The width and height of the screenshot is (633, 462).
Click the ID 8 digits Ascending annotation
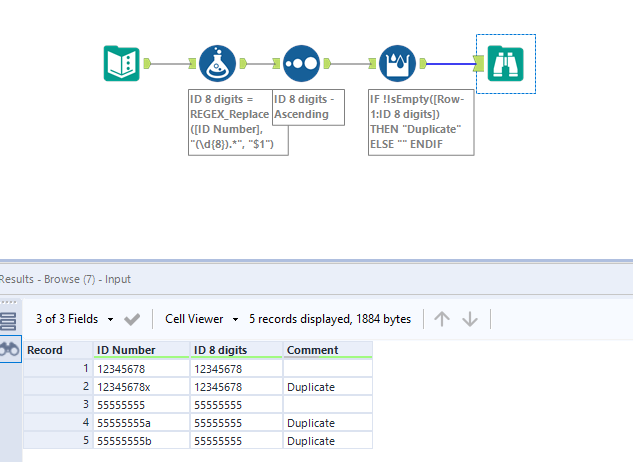pos(308,107)
